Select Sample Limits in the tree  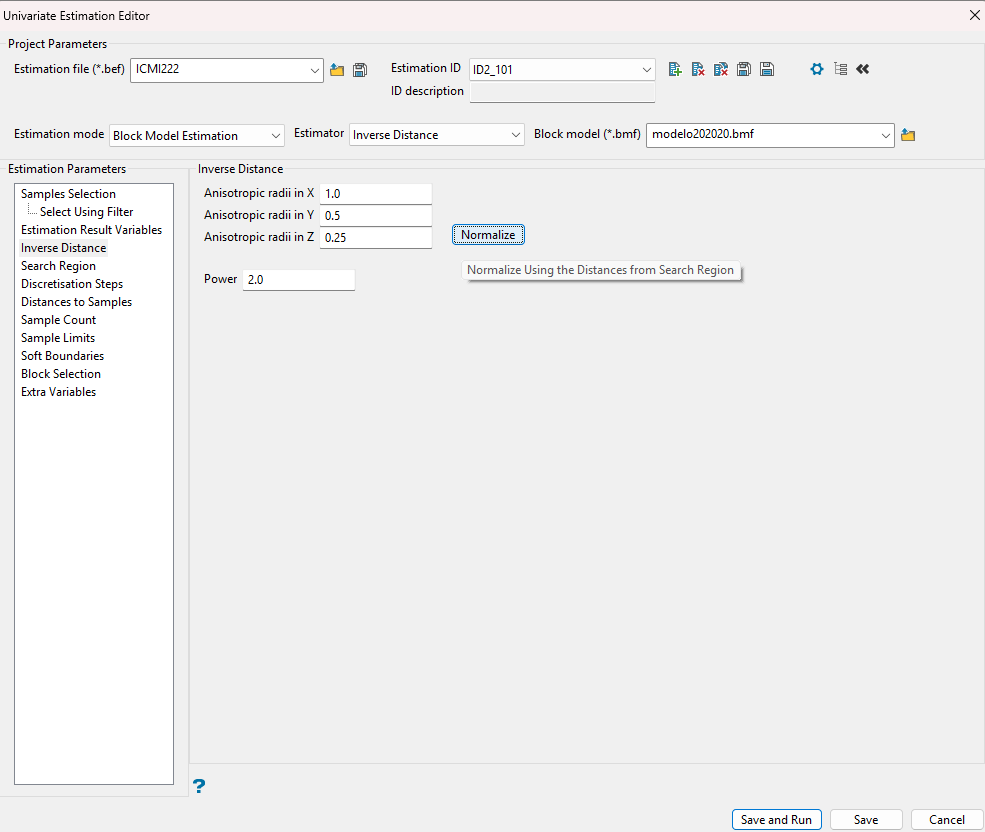[58, 338]
